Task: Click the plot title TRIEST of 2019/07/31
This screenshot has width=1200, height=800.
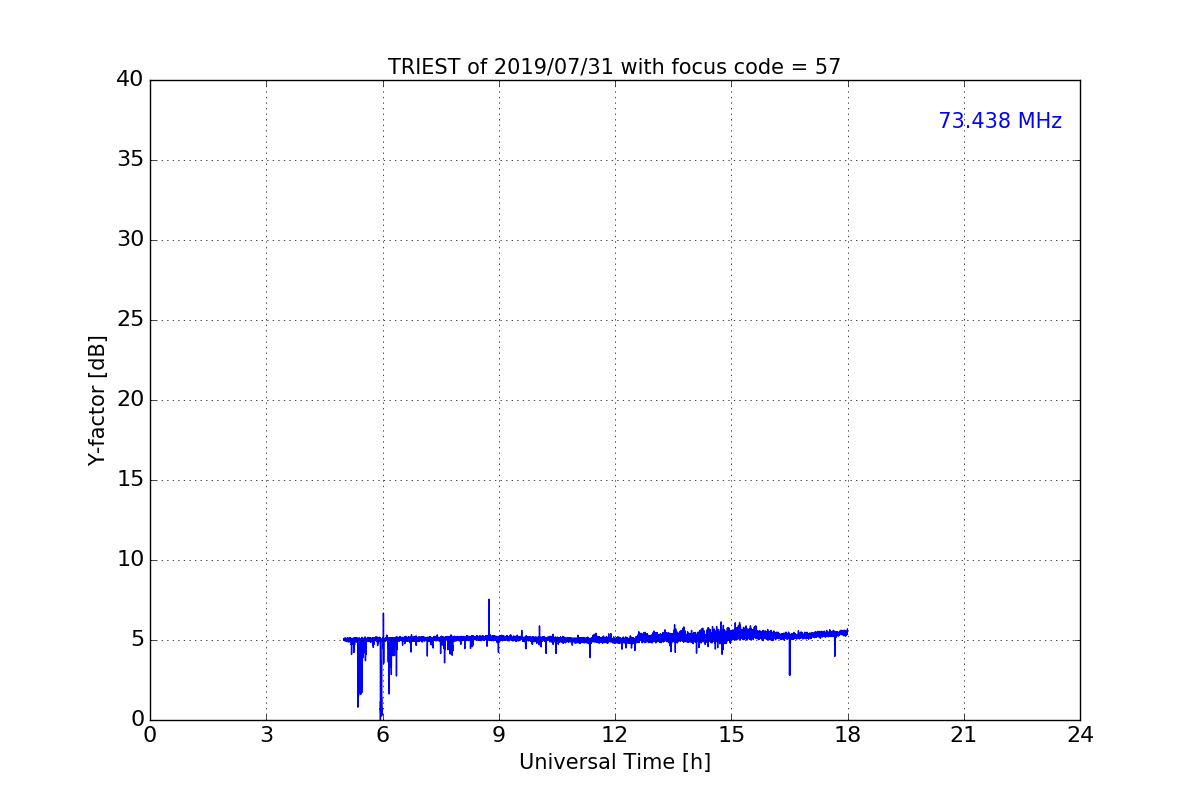Action: [x=614, y=67]
